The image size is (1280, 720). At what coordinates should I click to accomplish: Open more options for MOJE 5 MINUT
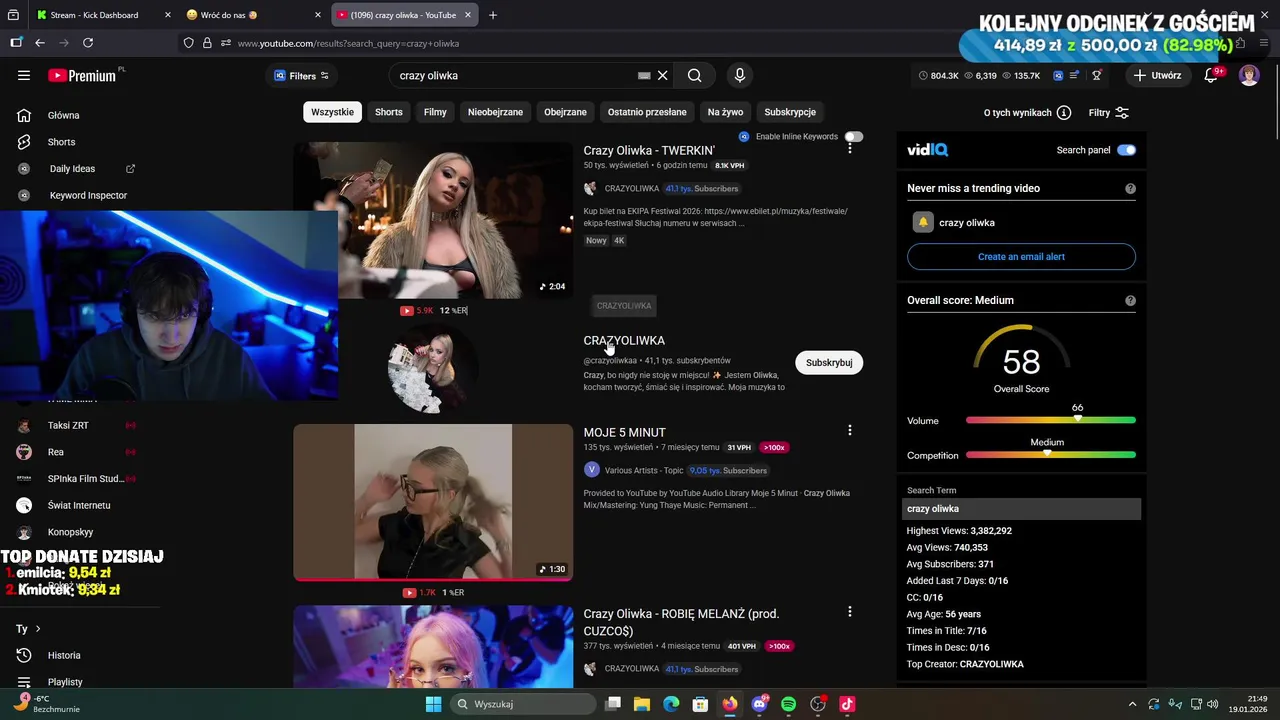[850, 430]
